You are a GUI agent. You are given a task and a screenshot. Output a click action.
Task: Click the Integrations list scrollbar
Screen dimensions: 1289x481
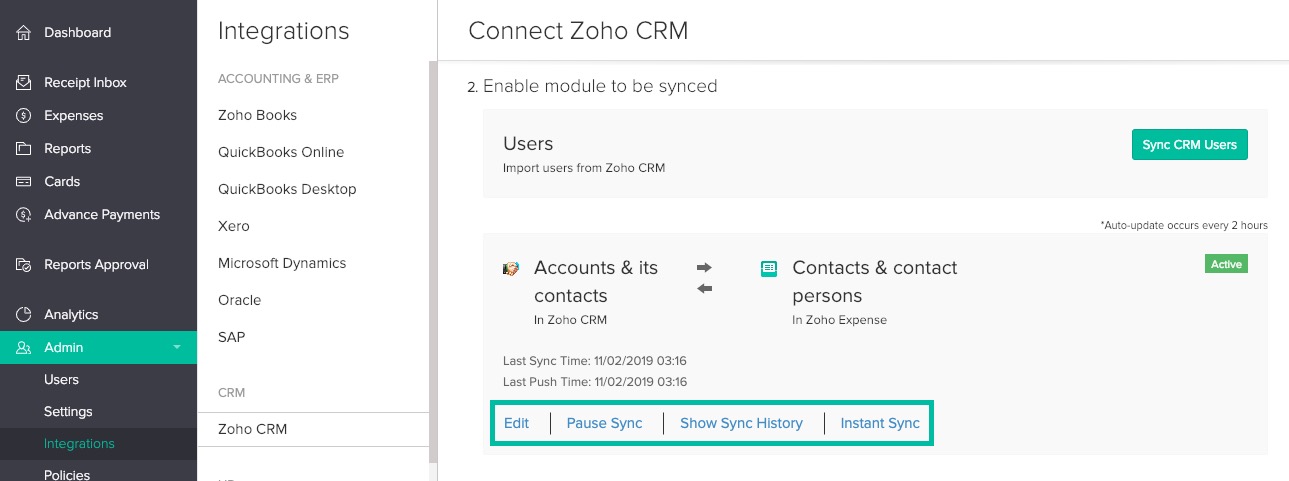432,260
